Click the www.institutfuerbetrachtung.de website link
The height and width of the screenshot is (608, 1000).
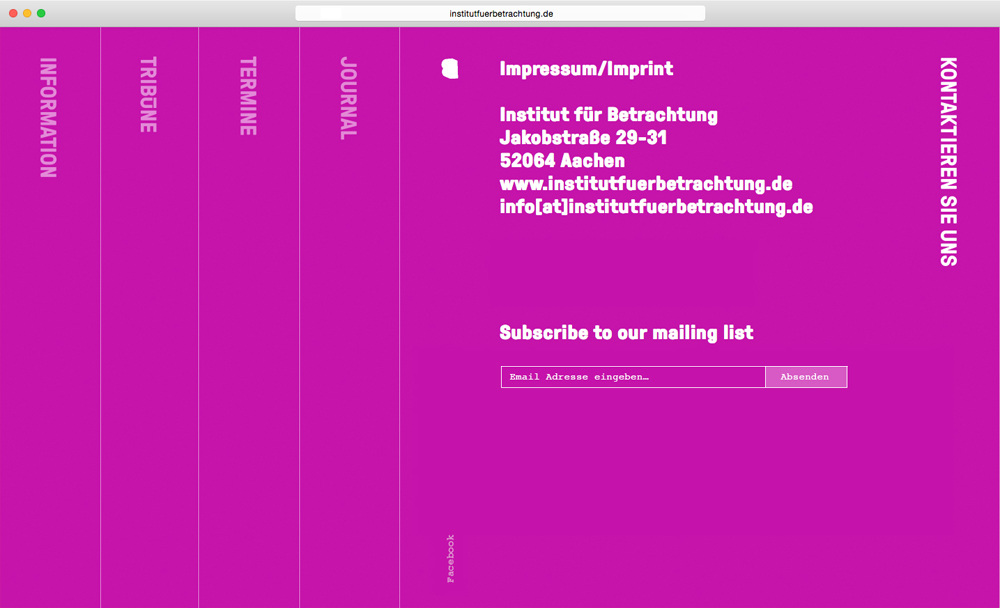645,184
